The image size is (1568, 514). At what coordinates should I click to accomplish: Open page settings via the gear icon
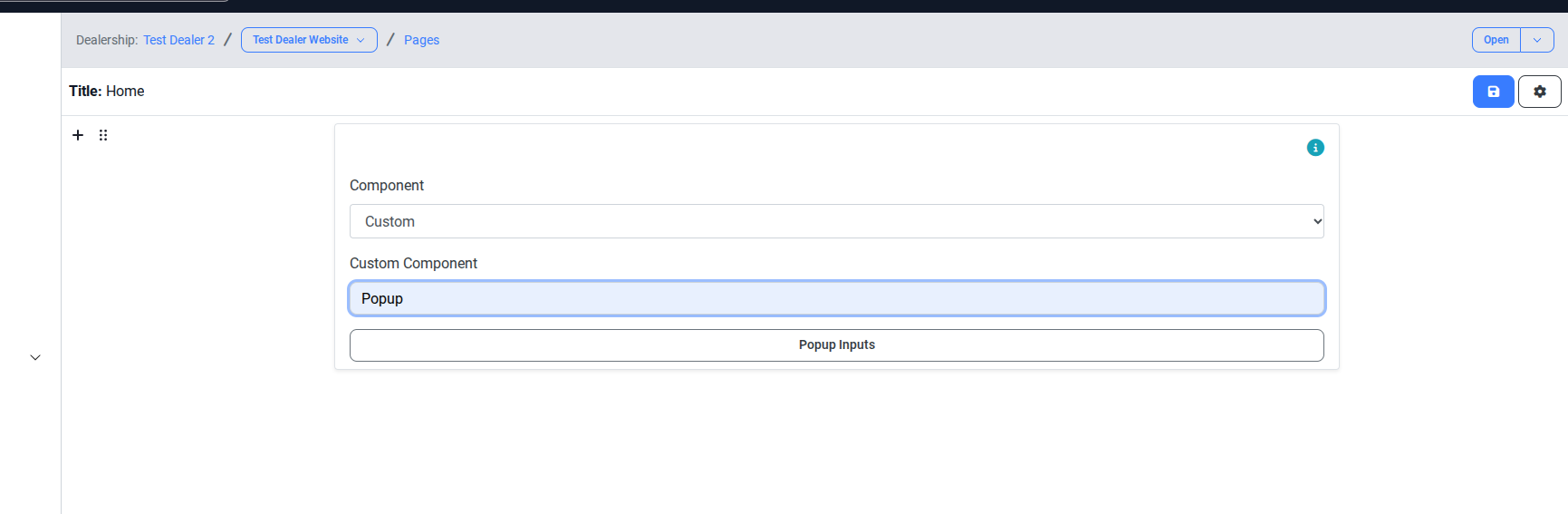(1539, 92)
